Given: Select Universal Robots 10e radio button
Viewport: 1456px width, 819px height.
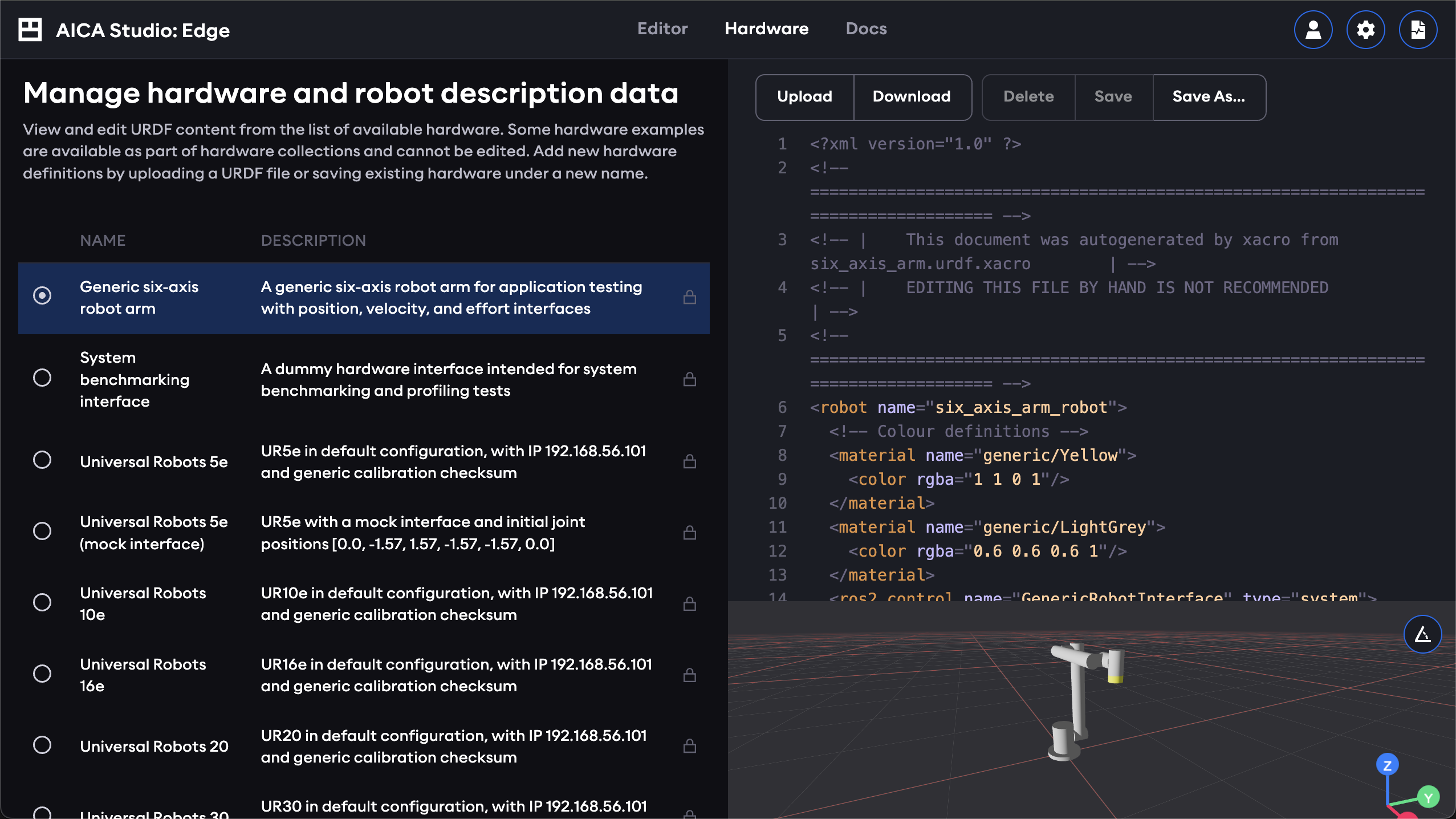Looking at the screenshot, I should (x=42, y=602).
